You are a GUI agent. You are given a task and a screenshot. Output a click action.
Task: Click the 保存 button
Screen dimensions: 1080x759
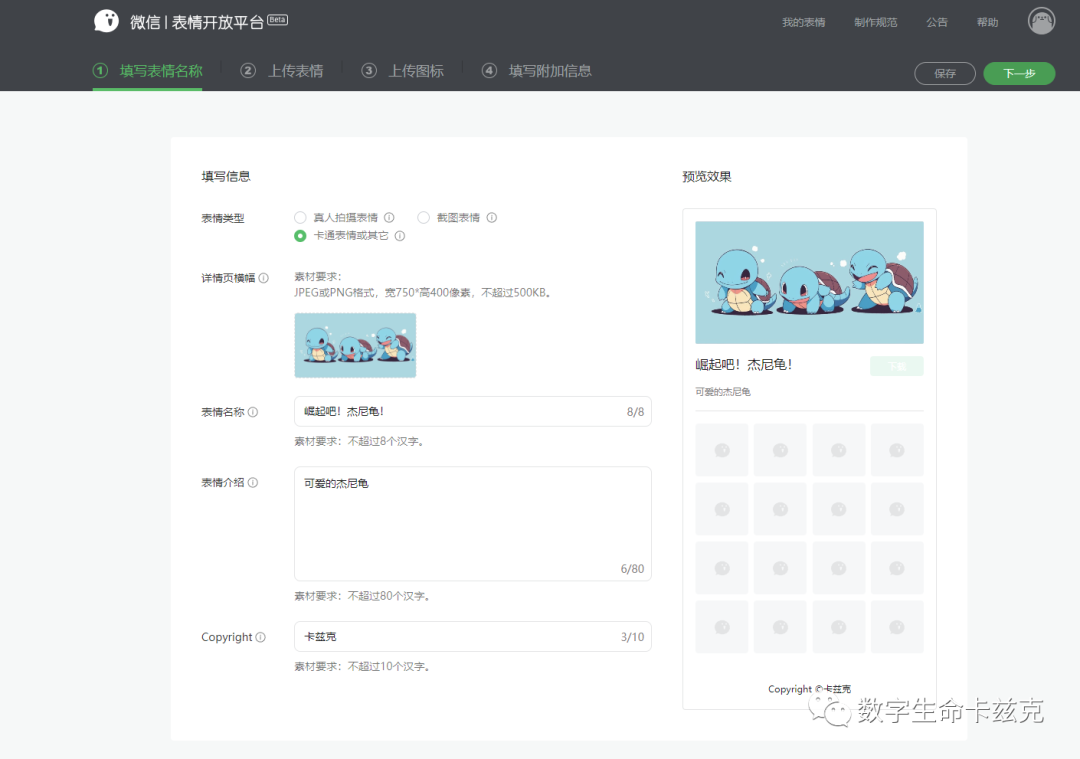944,73
